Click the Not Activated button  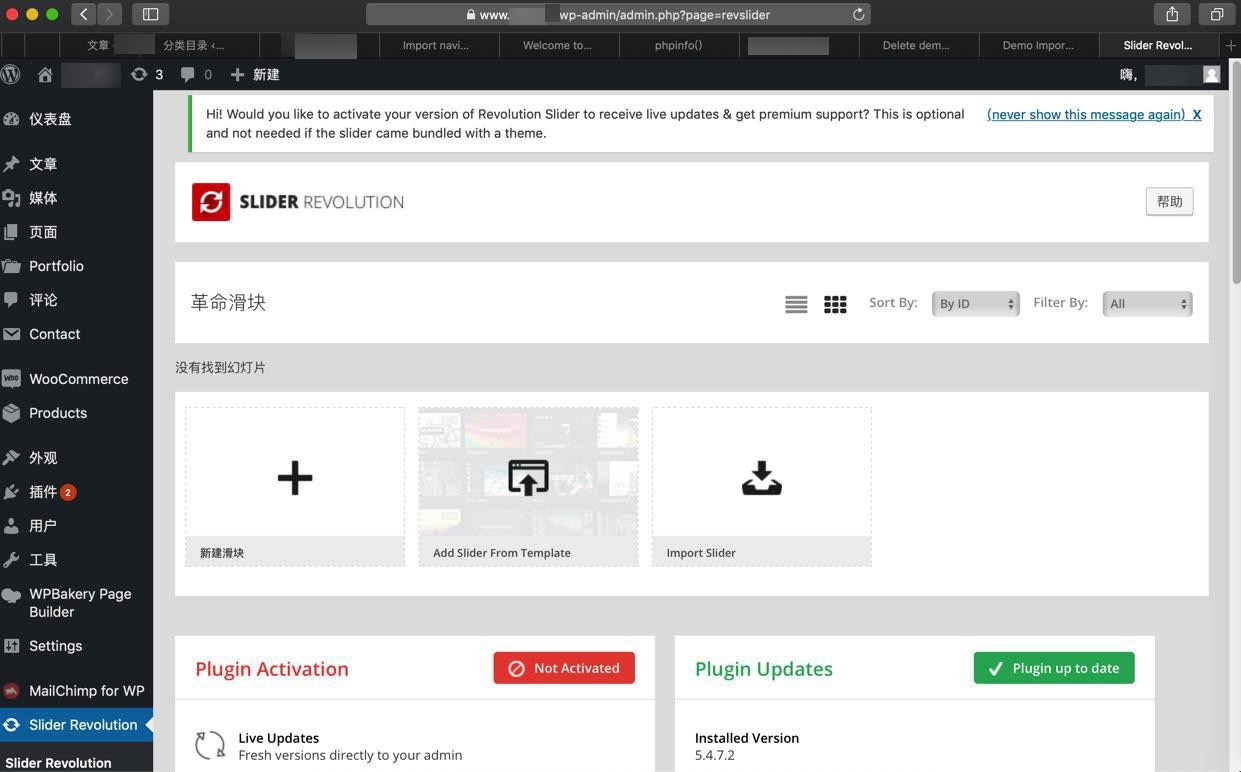[x=564, y=668]
